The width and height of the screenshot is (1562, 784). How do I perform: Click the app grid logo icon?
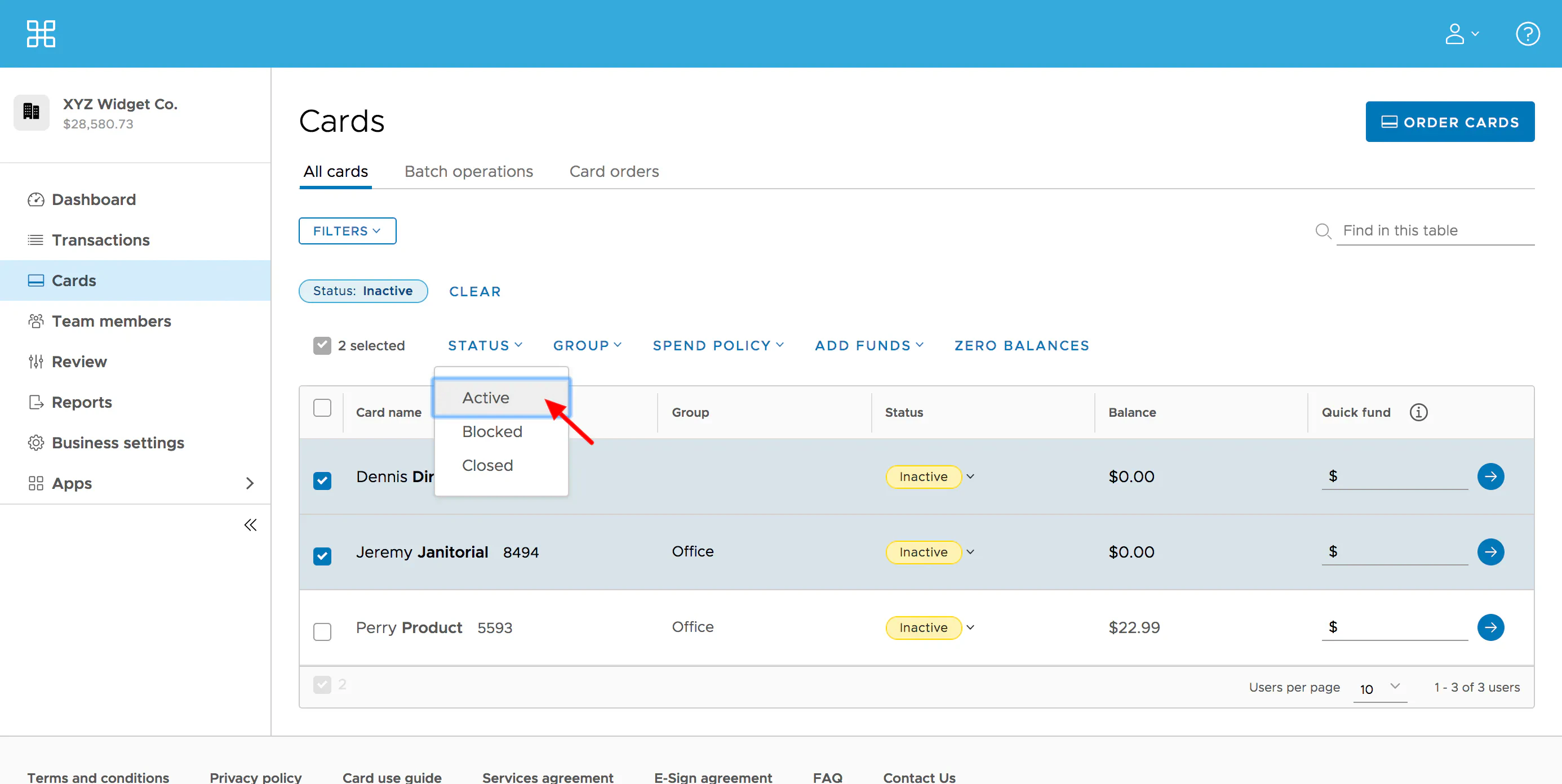41,33
